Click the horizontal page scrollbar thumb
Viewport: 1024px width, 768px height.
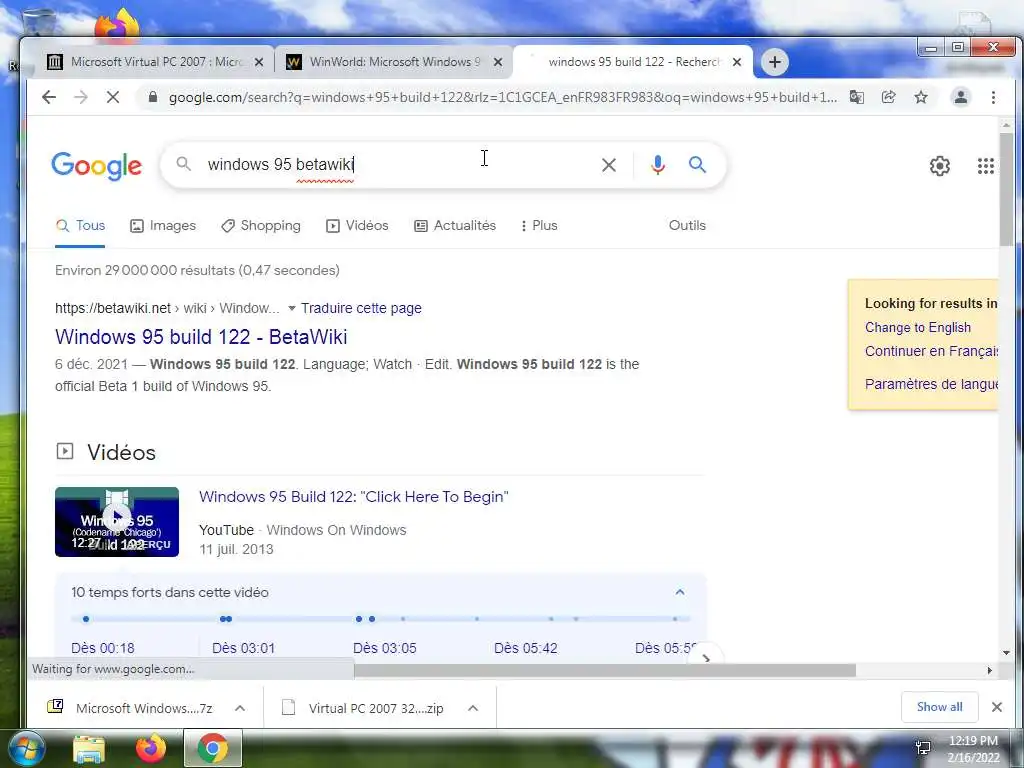(605, 670)
